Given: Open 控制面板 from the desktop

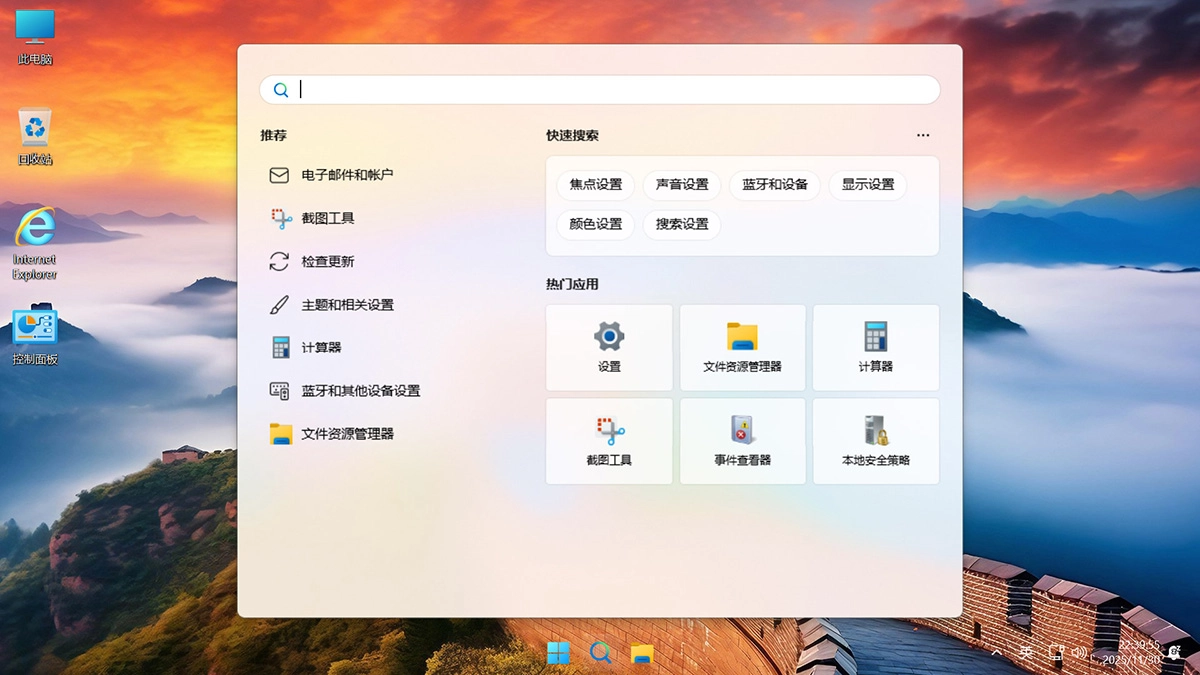Looking at the screenshot, I should point(33,330).
